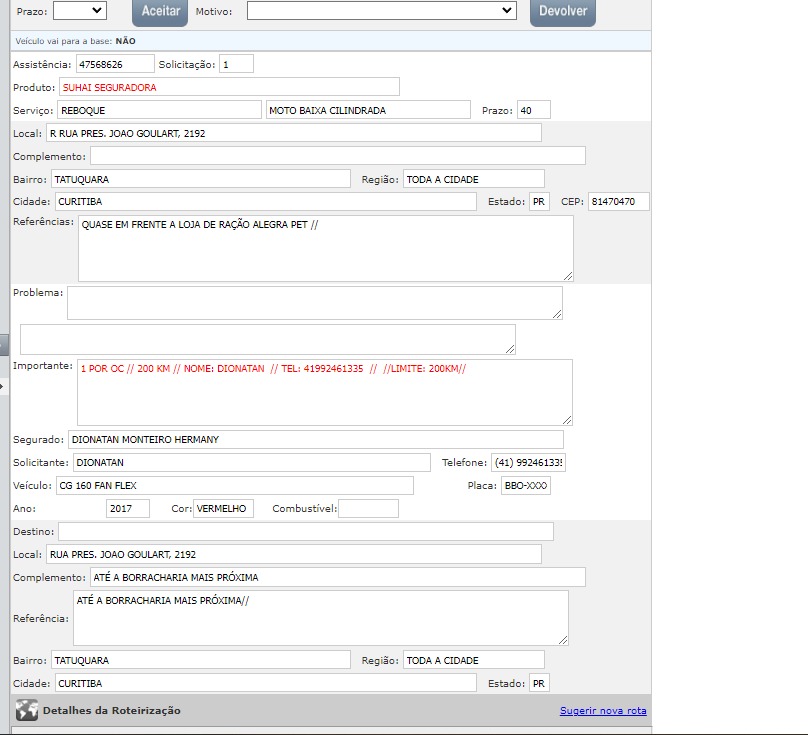Screen dimensions: 808x735
Task: Click the Detalhes da Roteirização heading
Action: click(112, 710)
